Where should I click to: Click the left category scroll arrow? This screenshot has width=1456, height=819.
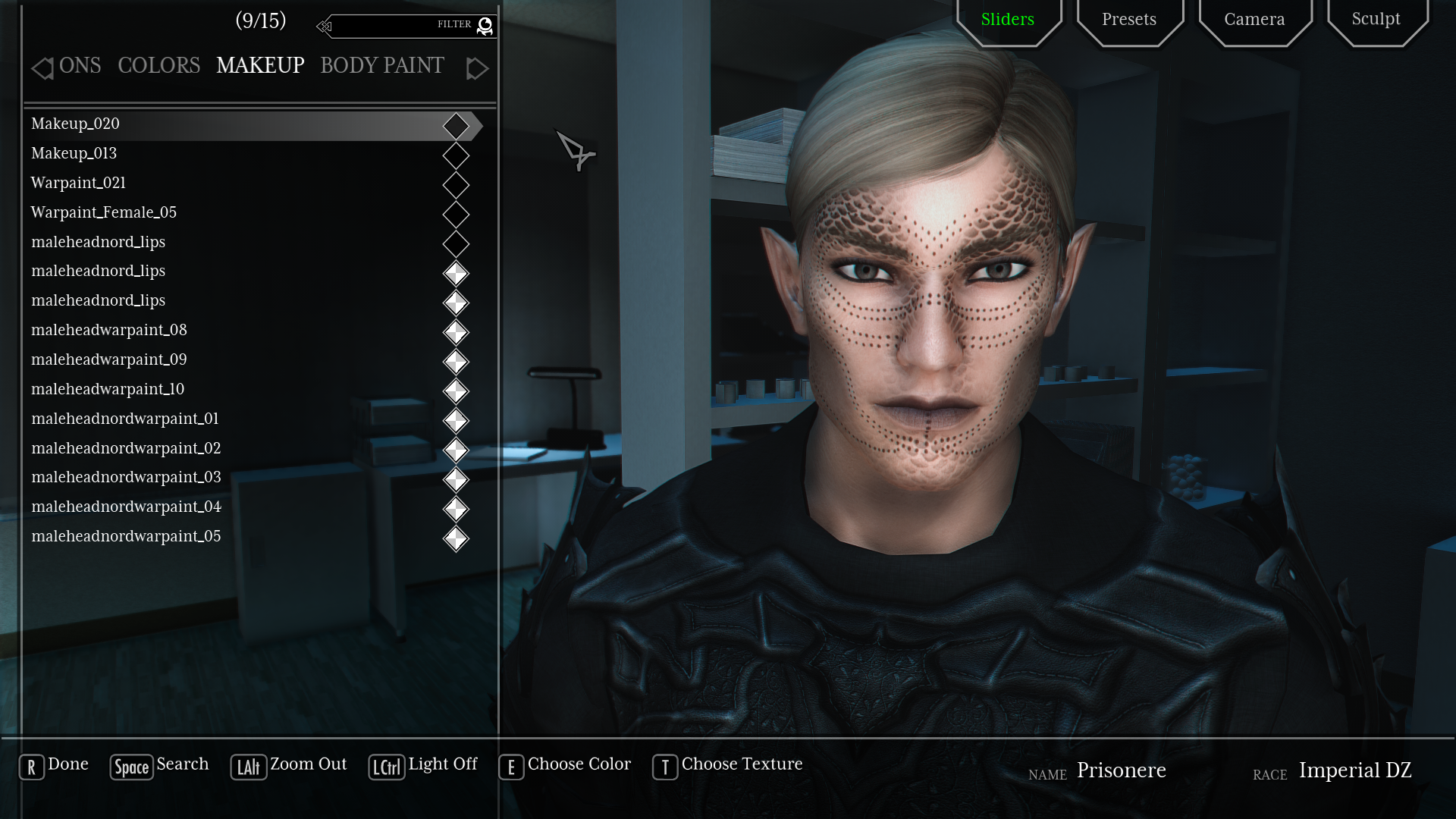[42, 68]
